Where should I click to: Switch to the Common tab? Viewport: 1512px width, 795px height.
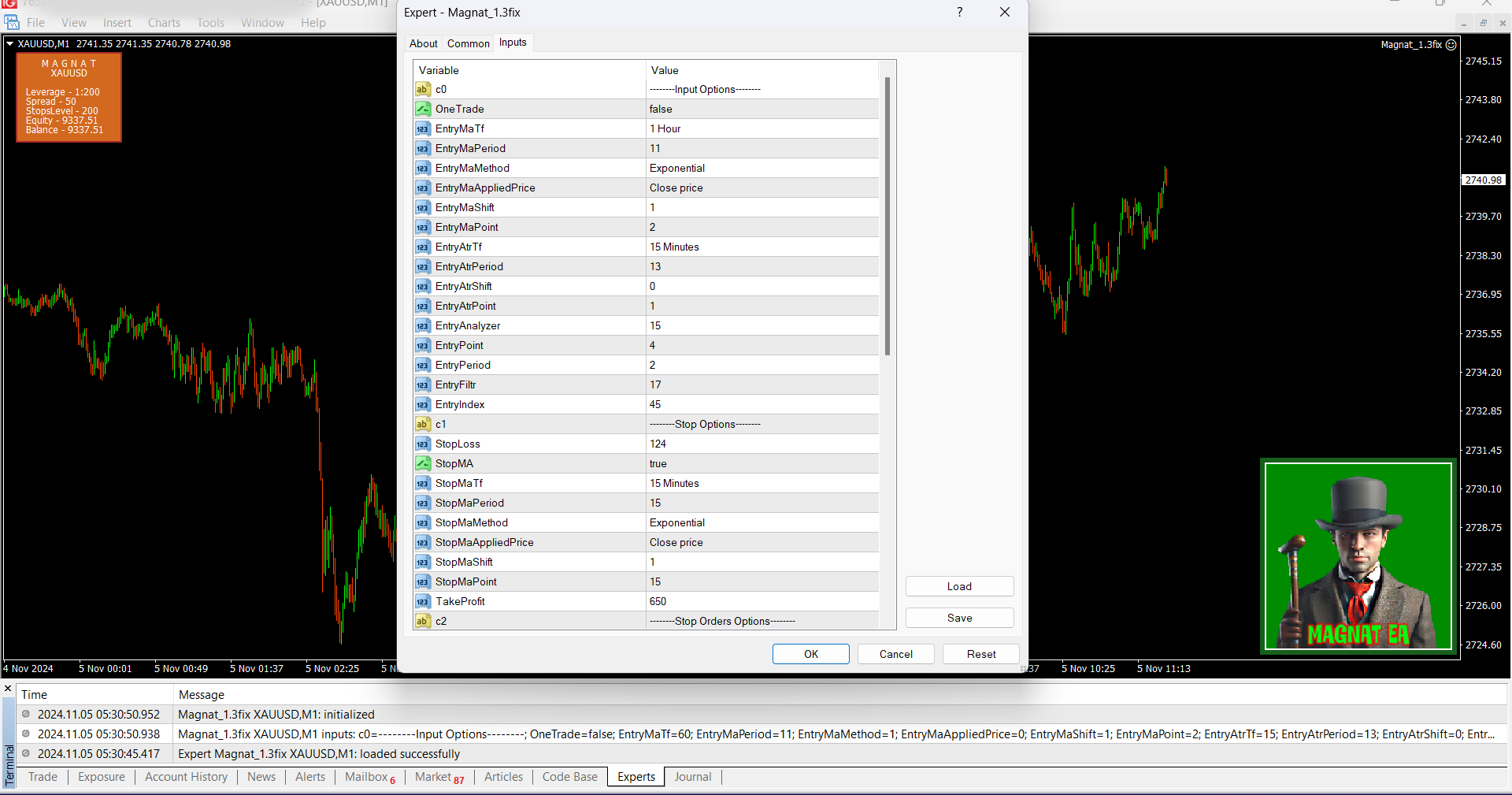(468, 43)
